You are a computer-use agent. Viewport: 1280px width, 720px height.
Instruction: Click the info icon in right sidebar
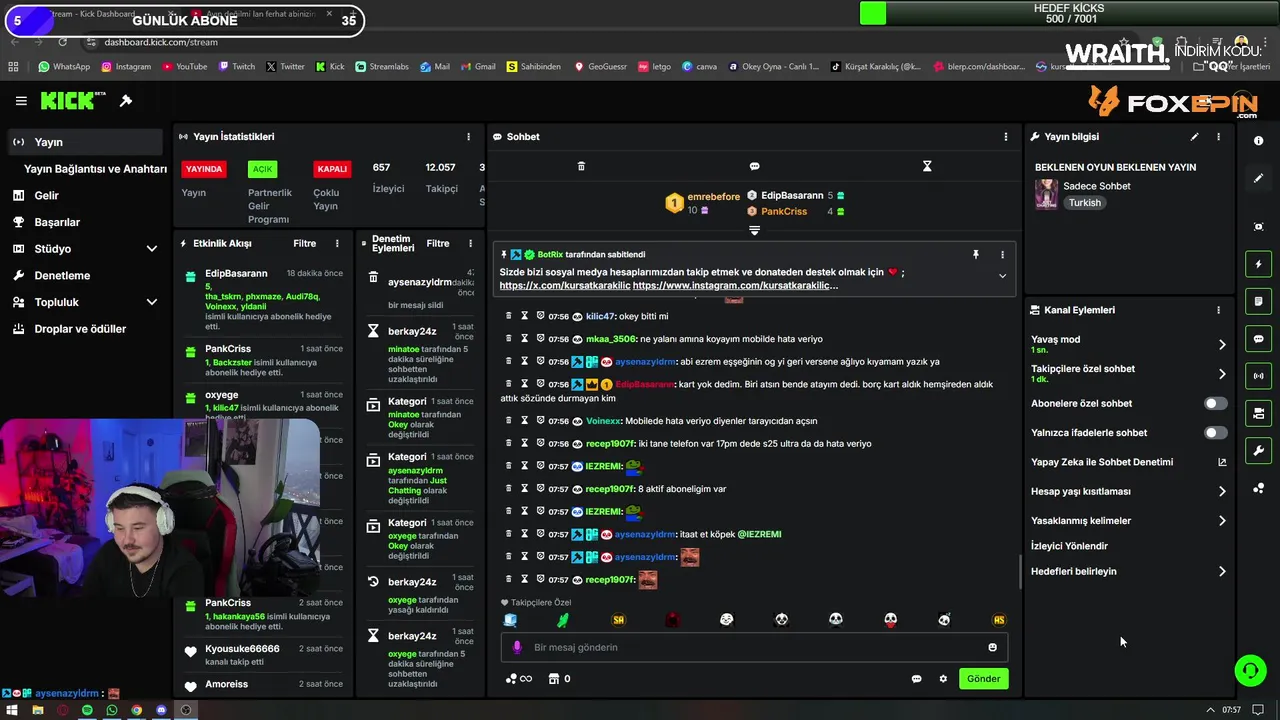point(1258,141)
